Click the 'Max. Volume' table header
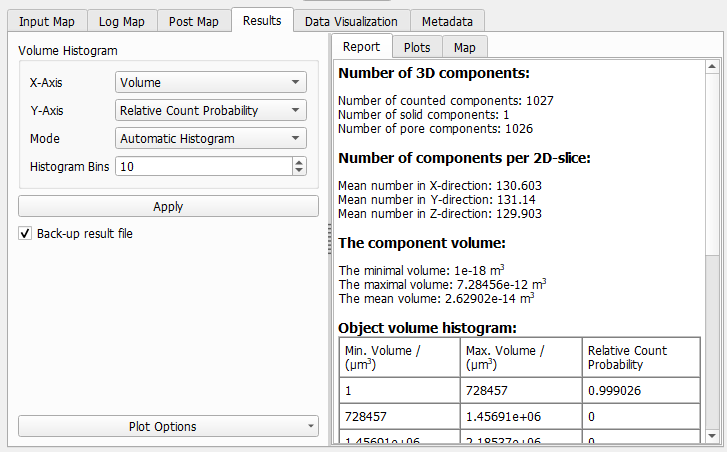This screenshot has width=727, height=452. click(521, 357)
